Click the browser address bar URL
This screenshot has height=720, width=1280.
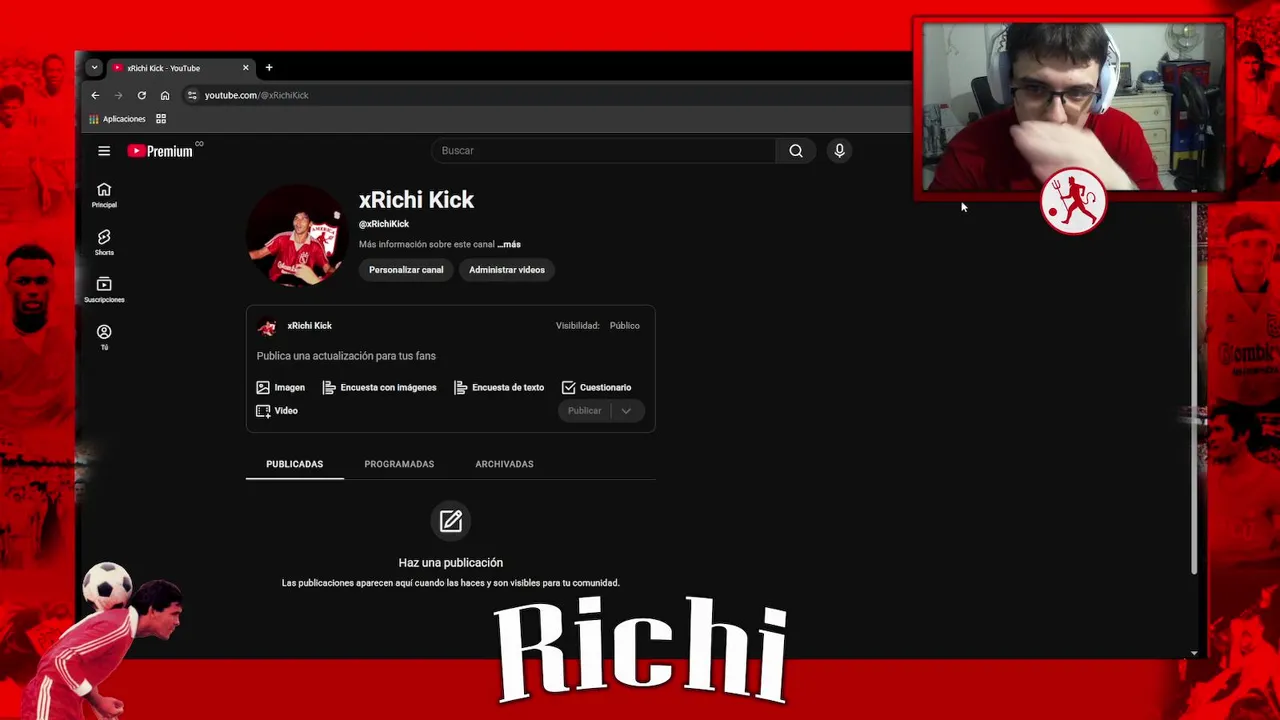(257, 95)
